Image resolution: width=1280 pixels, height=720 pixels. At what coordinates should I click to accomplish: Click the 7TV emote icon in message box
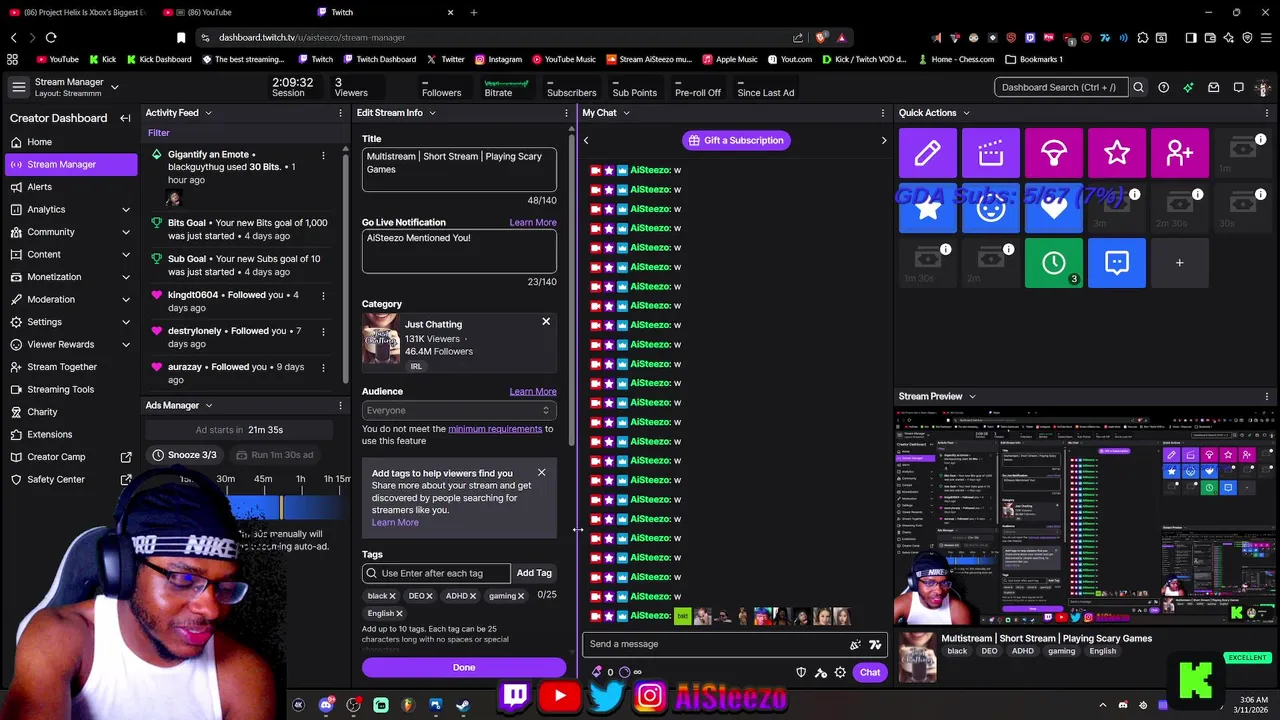(875, 645)
